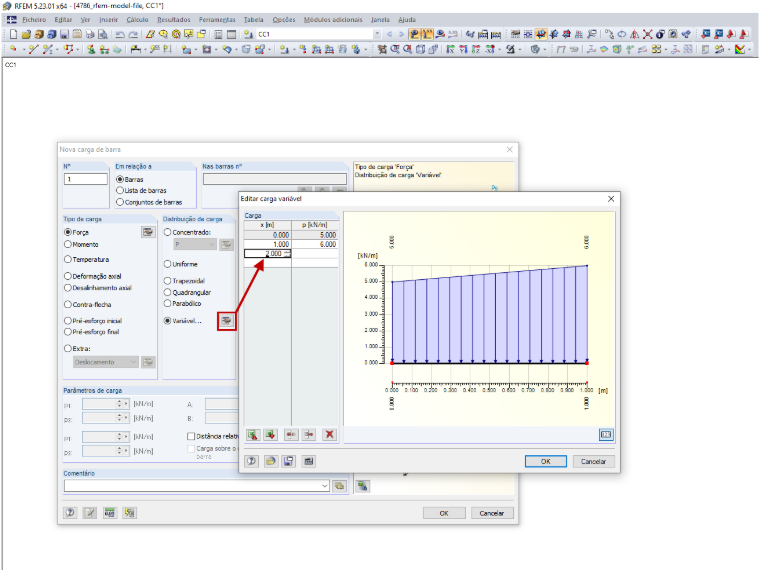
Task: Select Lista de barras option
Action: click(120, 190)
